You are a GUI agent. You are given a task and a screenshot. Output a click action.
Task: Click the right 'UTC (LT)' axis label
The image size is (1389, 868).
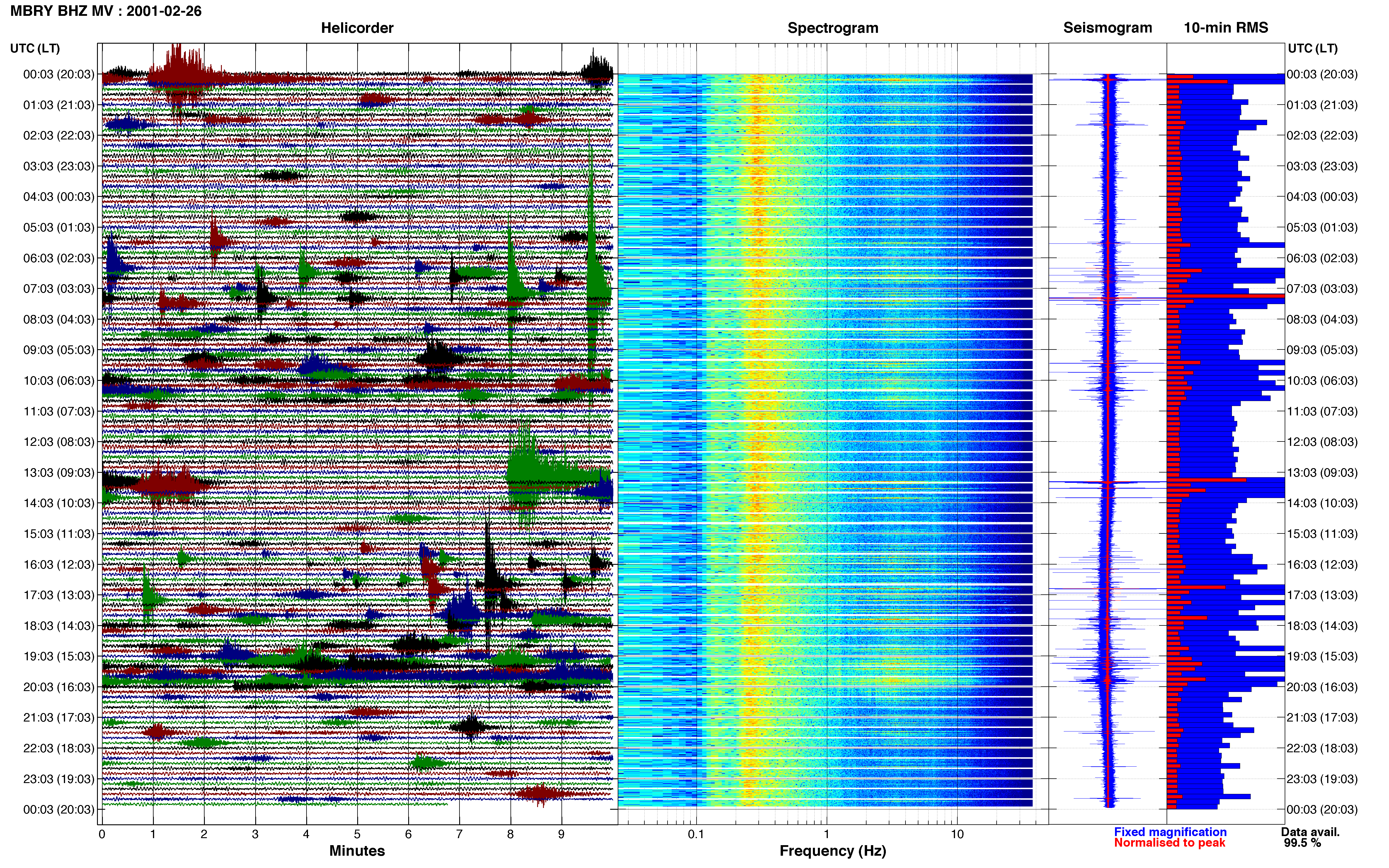pyautogui.click(x=1313, y=48)
